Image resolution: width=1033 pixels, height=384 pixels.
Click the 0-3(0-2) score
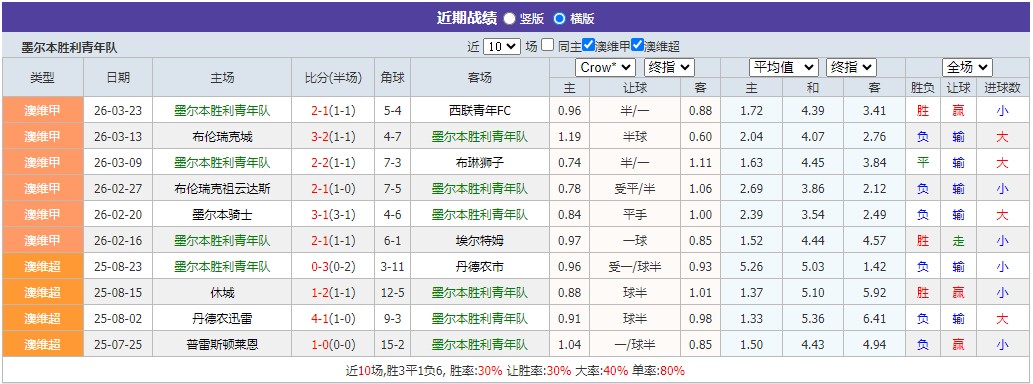click(x=333, y=267)
